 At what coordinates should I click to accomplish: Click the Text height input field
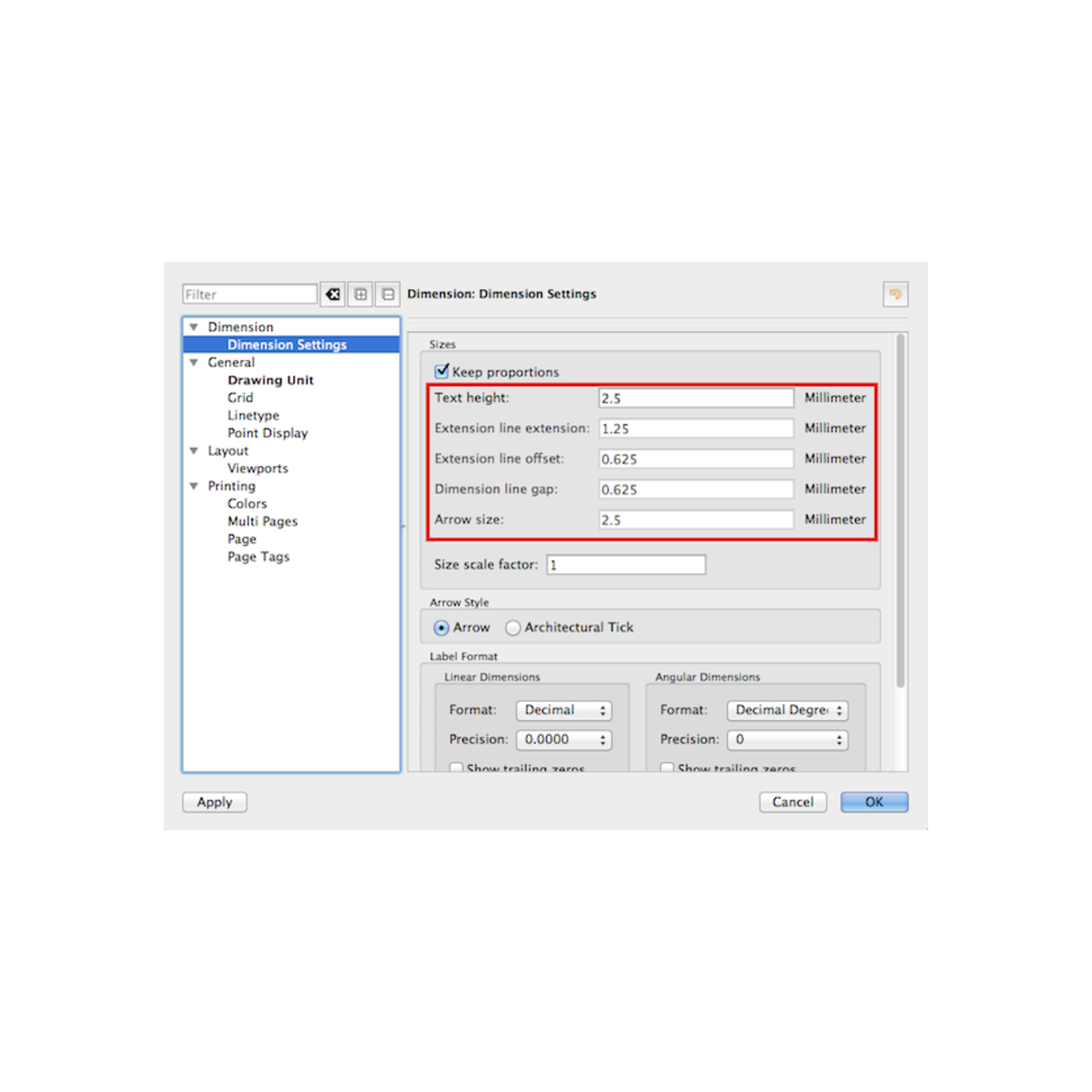(x=696, y=398)
